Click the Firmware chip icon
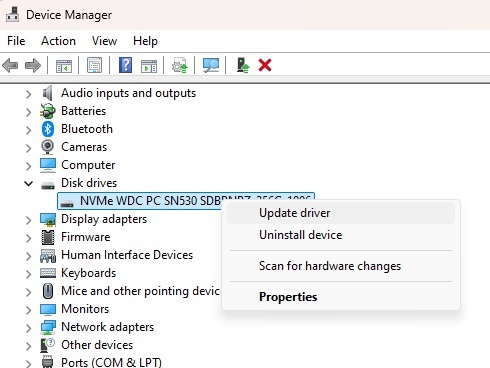The height and width of the screenshot is (368, 490). tap(48, 237)
